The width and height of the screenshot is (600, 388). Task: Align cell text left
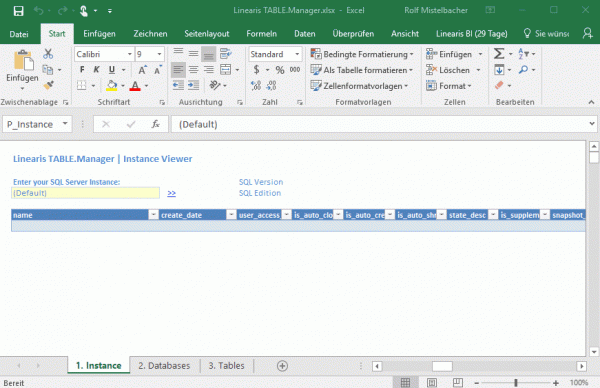click(x=178, y=70)
